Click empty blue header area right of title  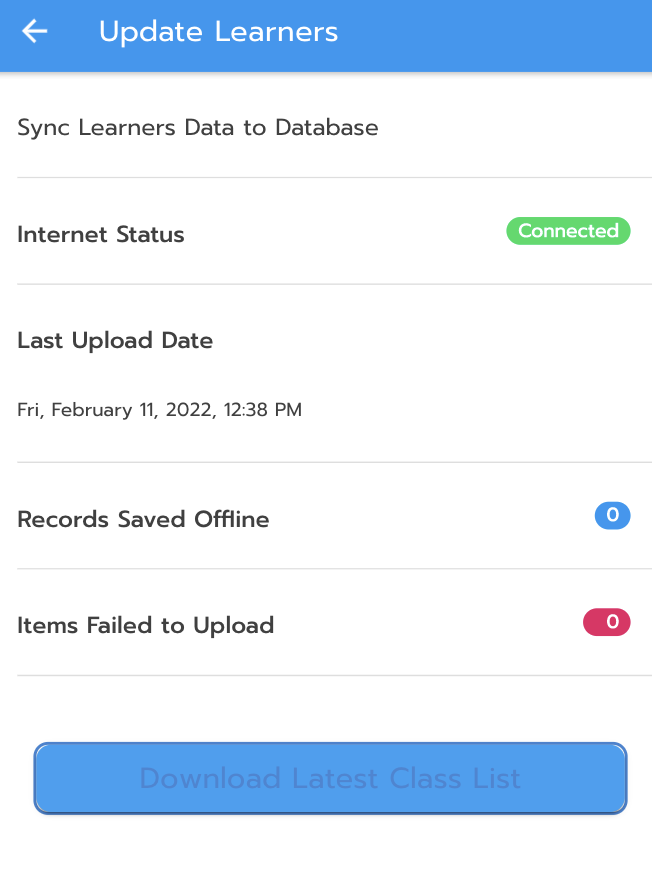tap(500, 35)
